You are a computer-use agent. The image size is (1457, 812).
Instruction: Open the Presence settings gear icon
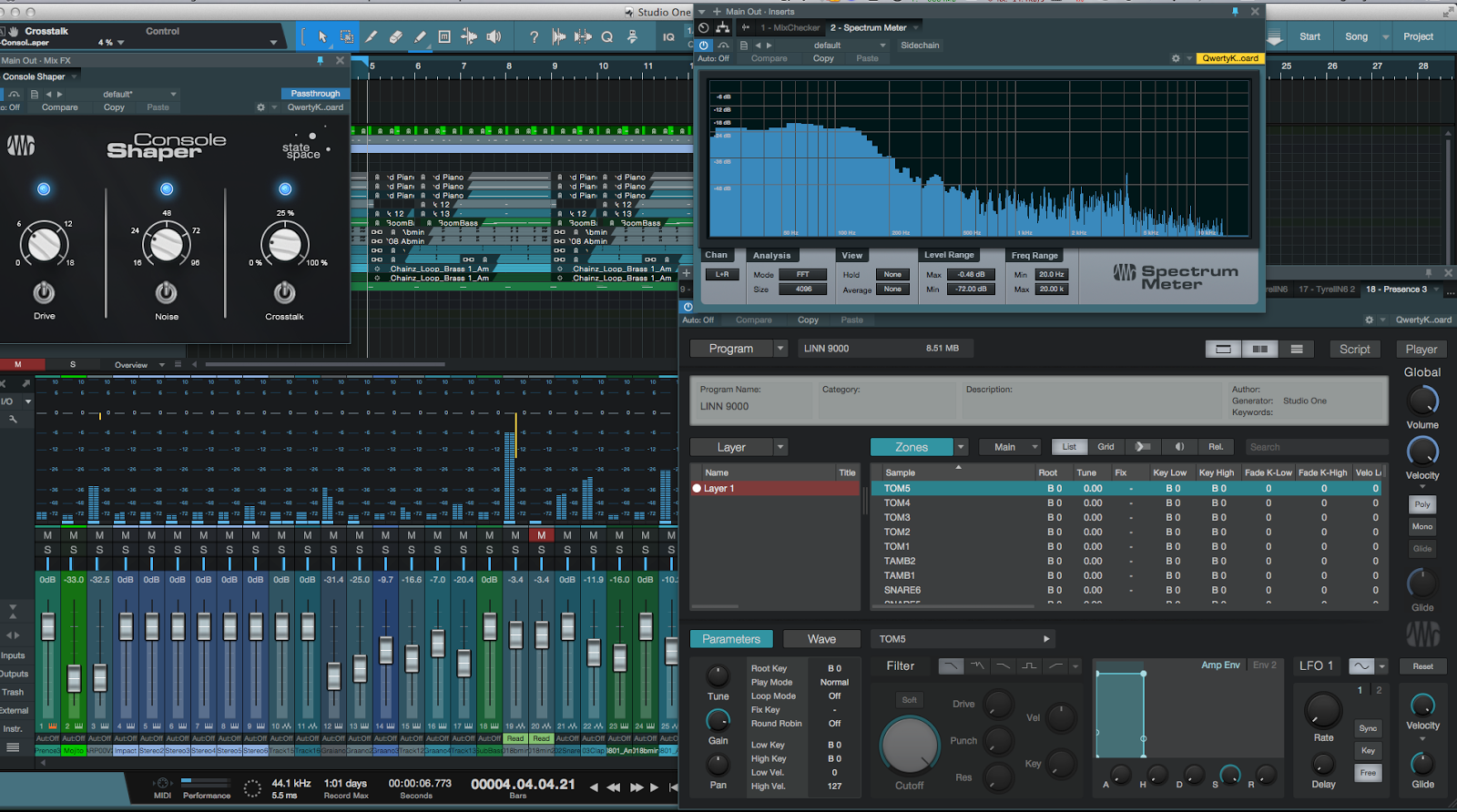[1369, 320]
